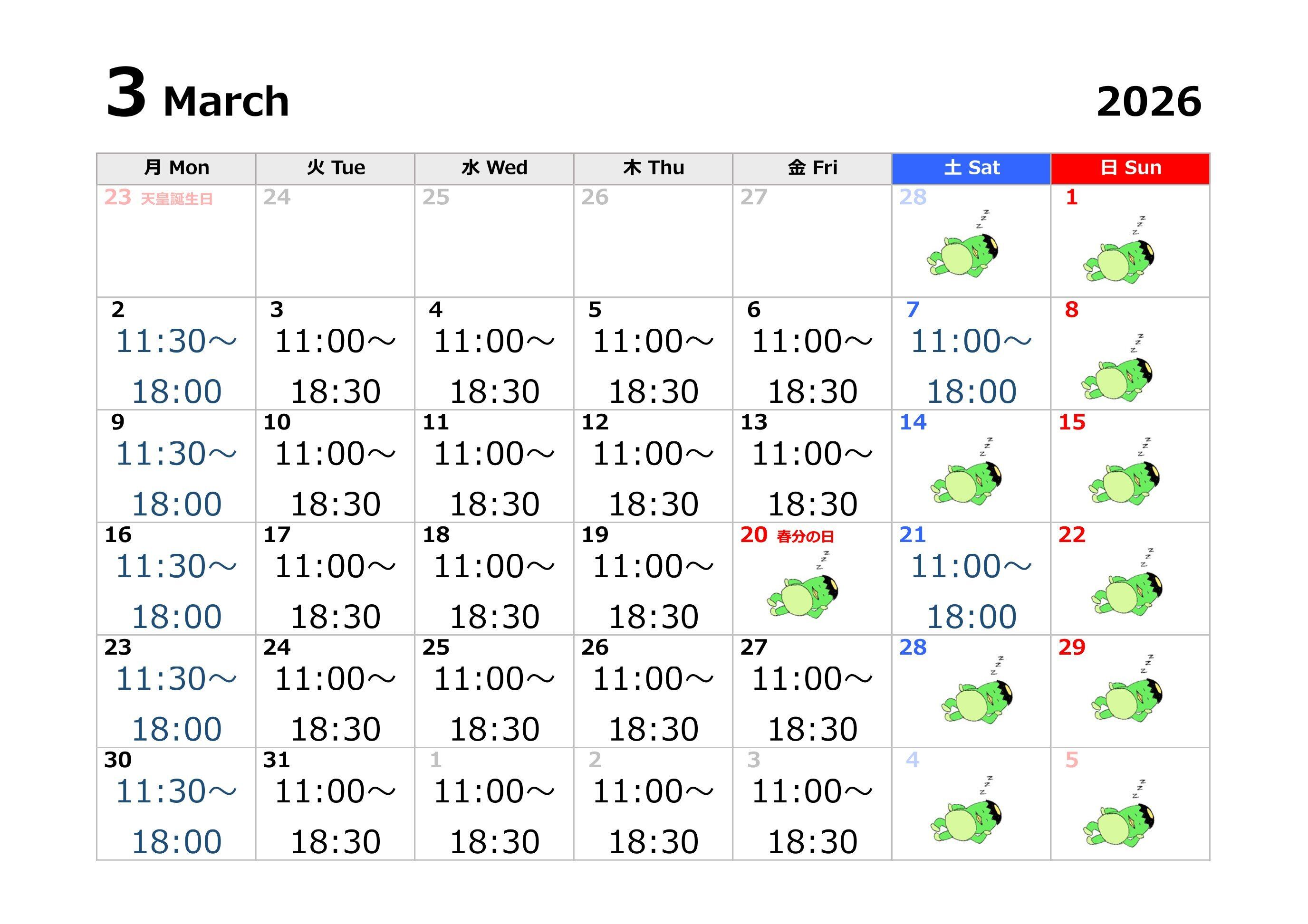Click the date number 31
1308x924 pixels.
[x=276, y=760]
